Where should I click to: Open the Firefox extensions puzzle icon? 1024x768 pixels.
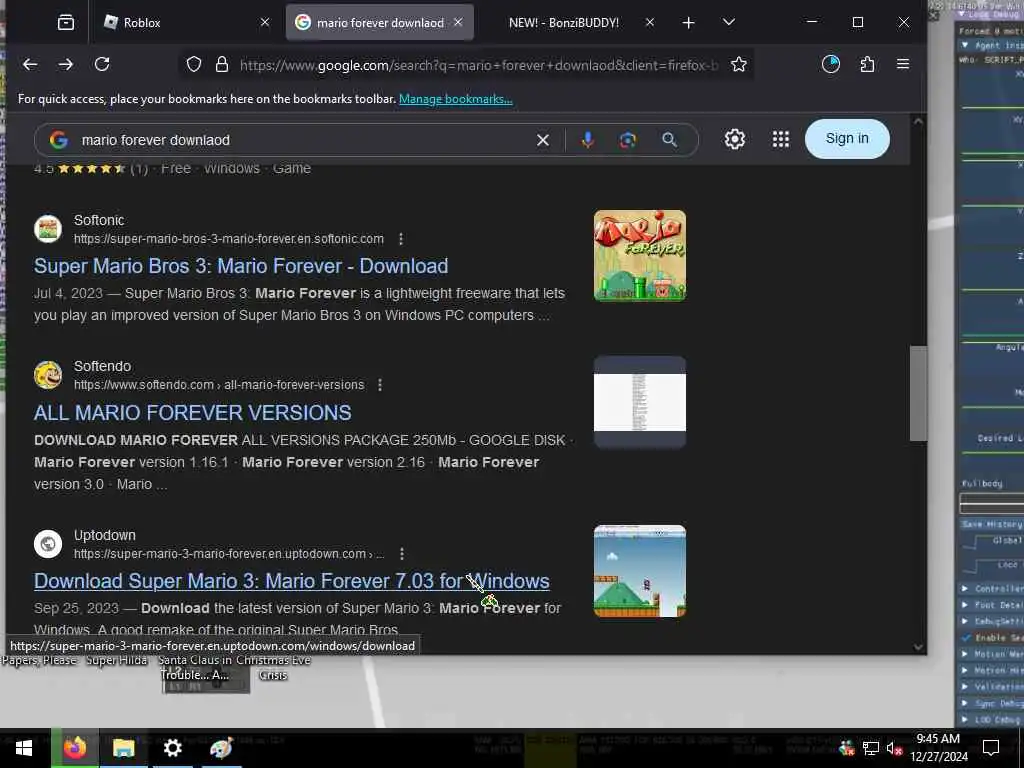click(867, 64)
